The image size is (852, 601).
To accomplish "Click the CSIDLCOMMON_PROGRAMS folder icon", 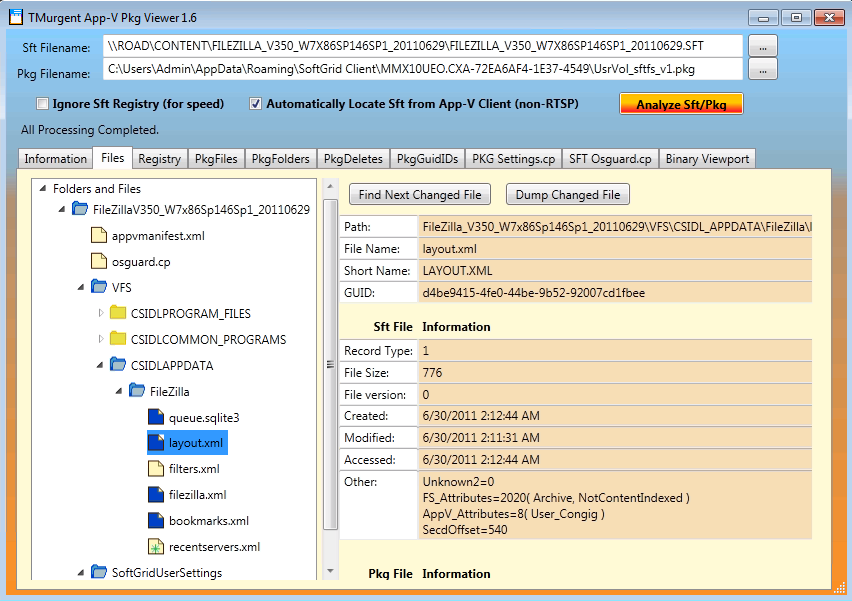I will pos(118,339).
